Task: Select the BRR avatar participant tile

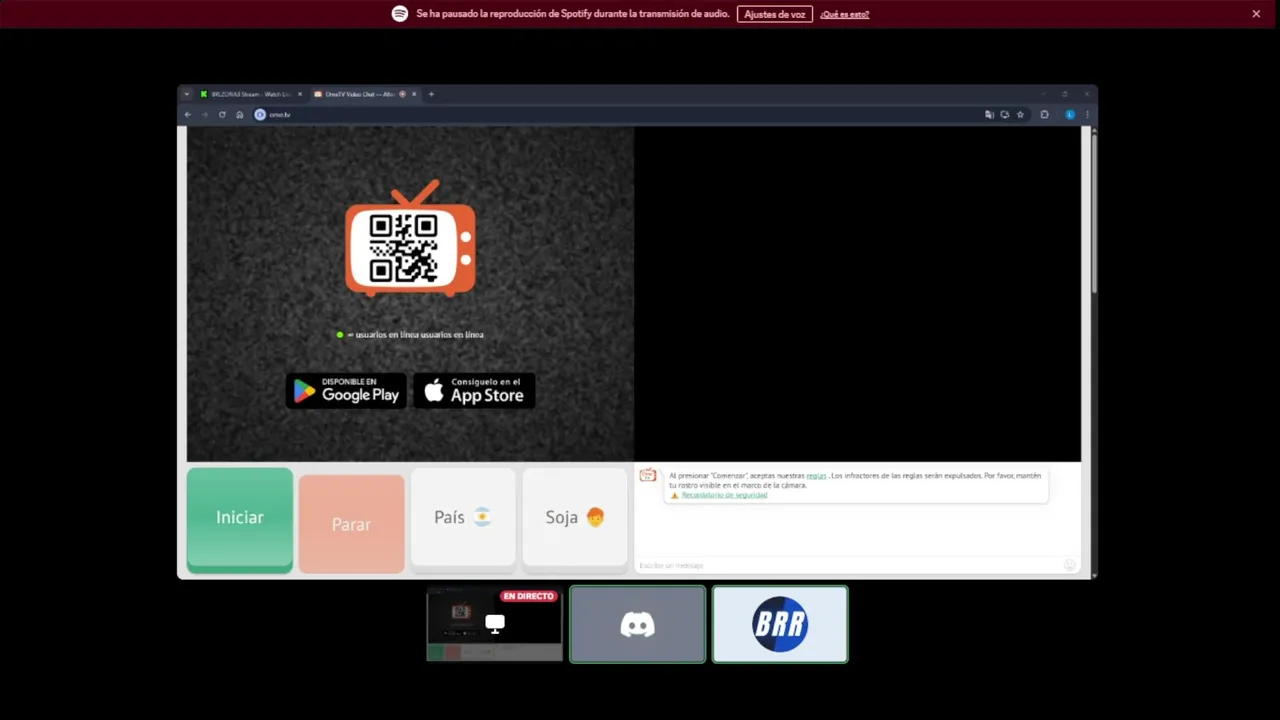Action: click(780, 624)
